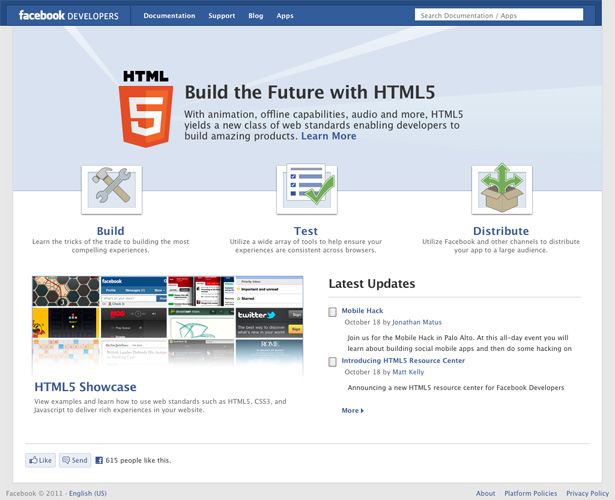Image resolution: width=615 pixels, height=500 pixels.
Task: Click the Introducing HTML5 Resource Center note icon
Action: pos(332,362)
